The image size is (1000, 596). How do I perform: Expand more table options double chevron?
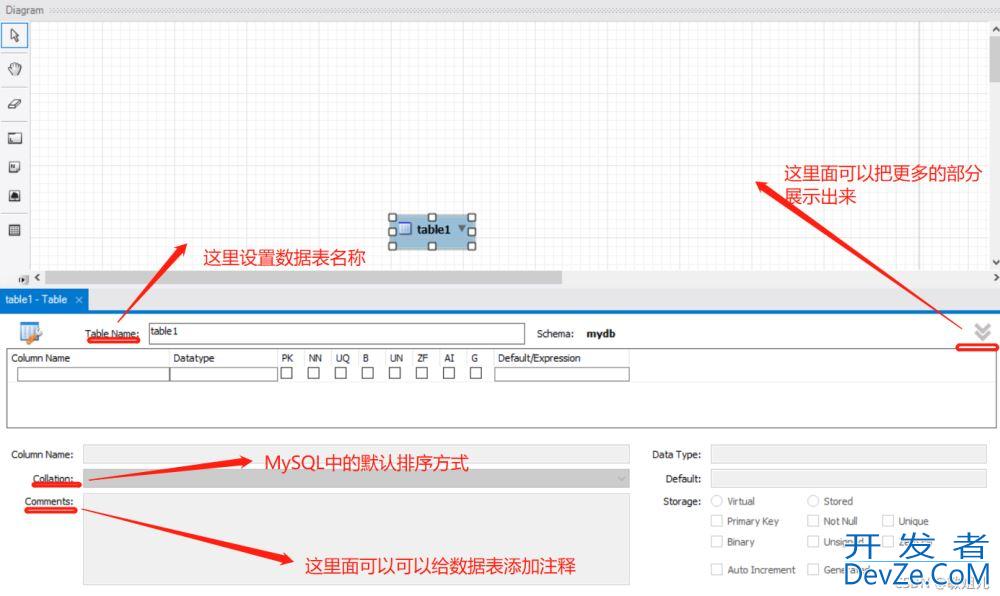click(x=982, y=331)
